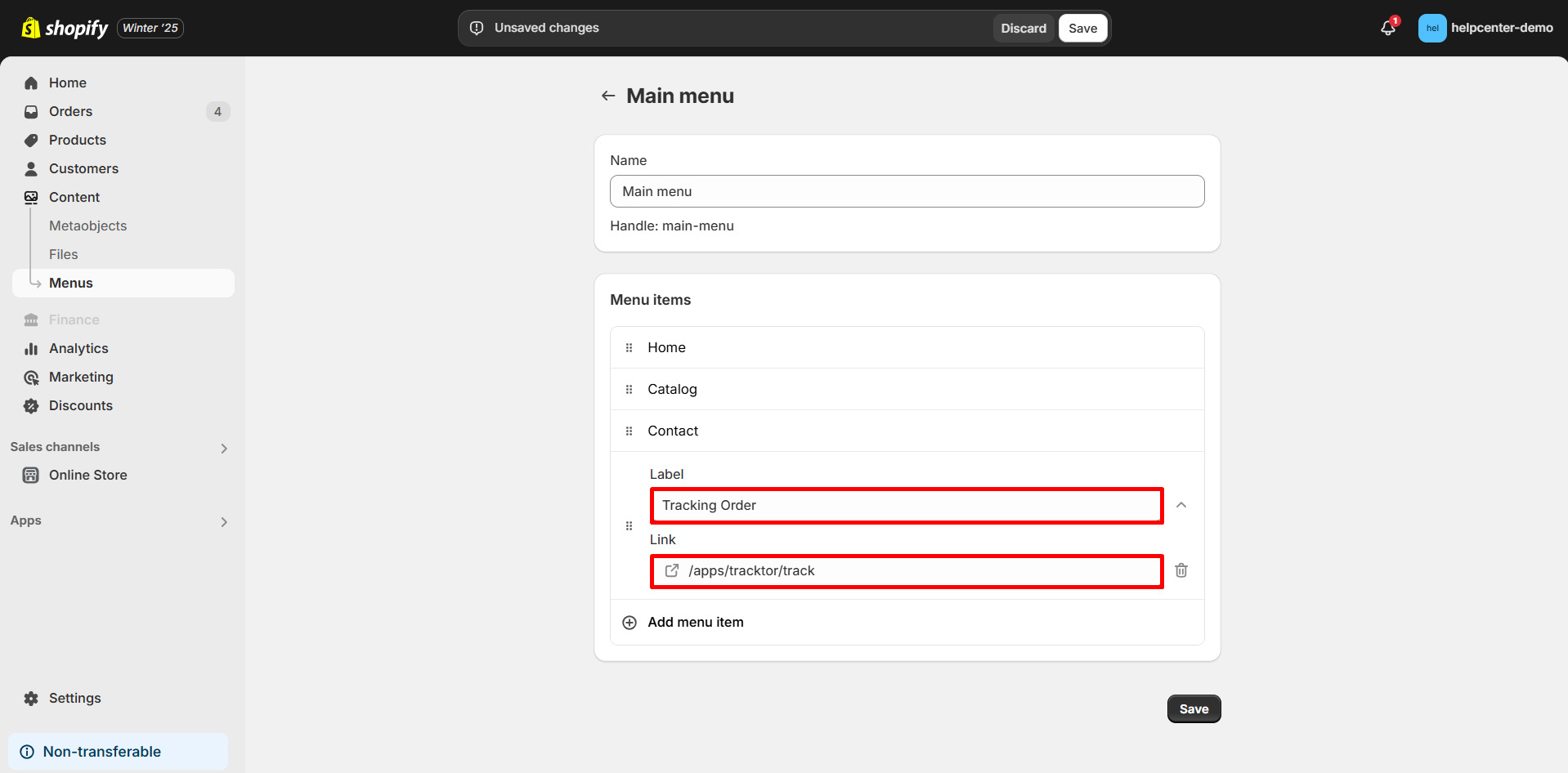Collapse the Tracking Order editor with its chevron

[1180, 505]
